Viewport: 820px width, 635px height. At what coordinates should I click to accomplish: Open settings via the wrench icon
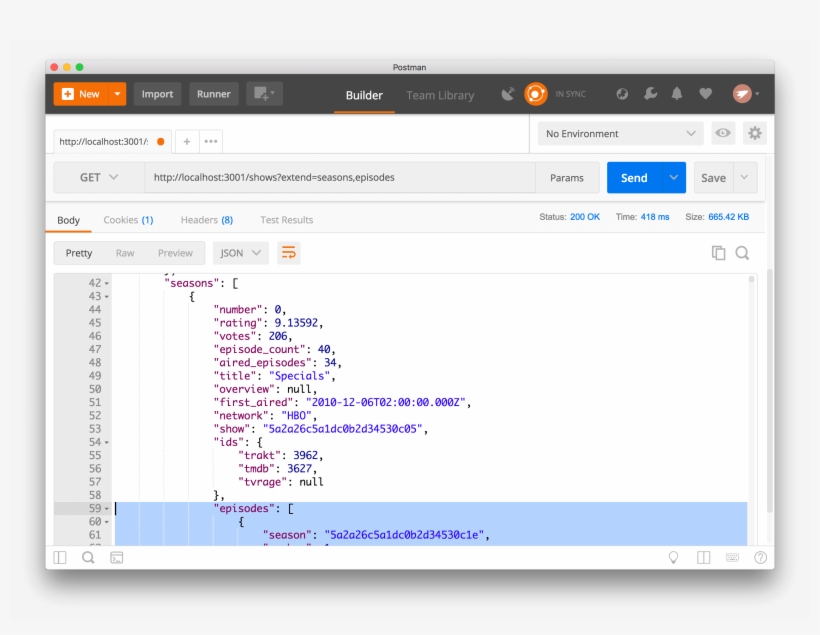650,94
